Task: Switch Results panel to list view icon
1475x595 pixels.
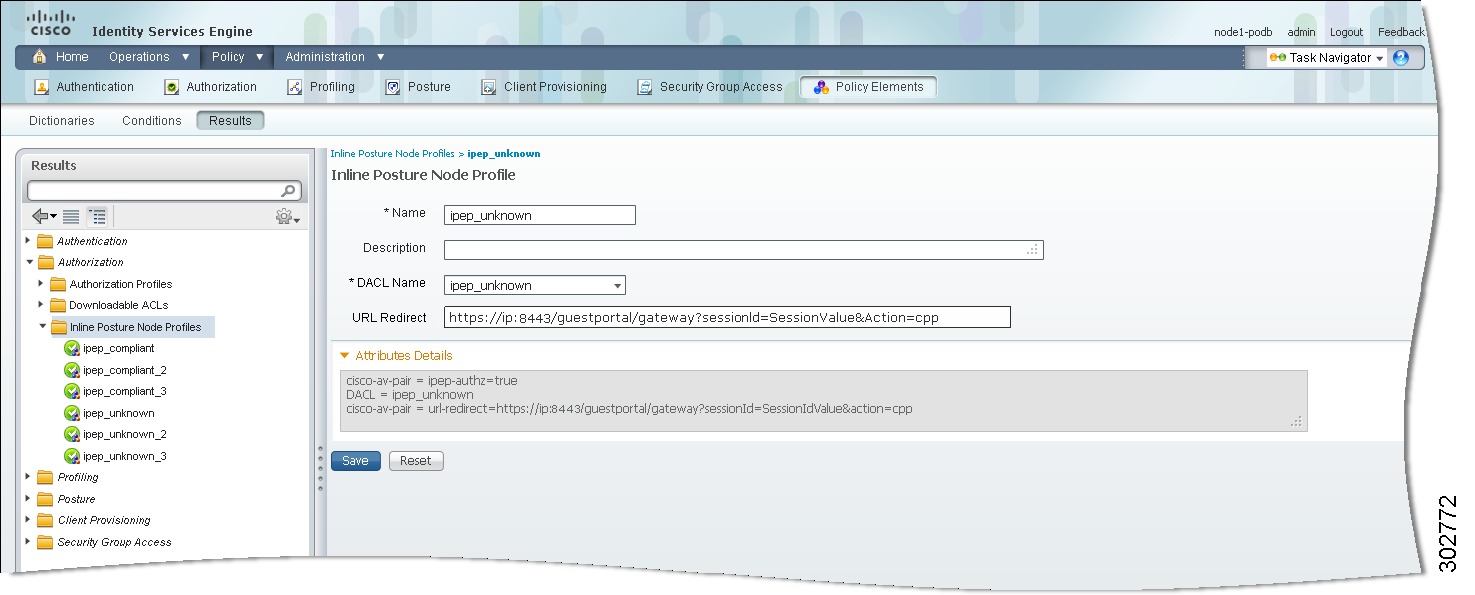Action: tap(71, 216)
